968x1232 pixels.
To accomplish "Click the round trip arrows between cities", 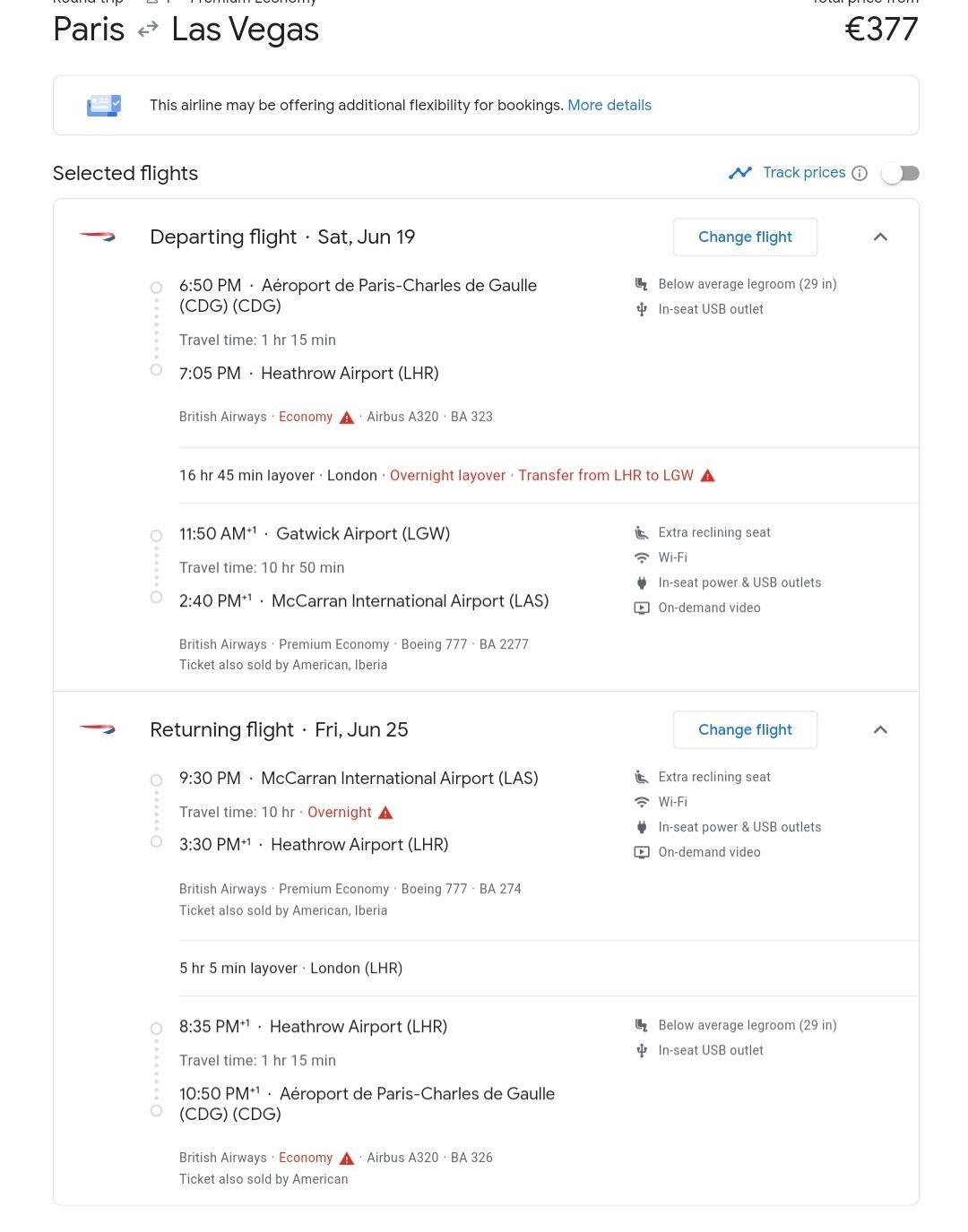I will 148,30.
